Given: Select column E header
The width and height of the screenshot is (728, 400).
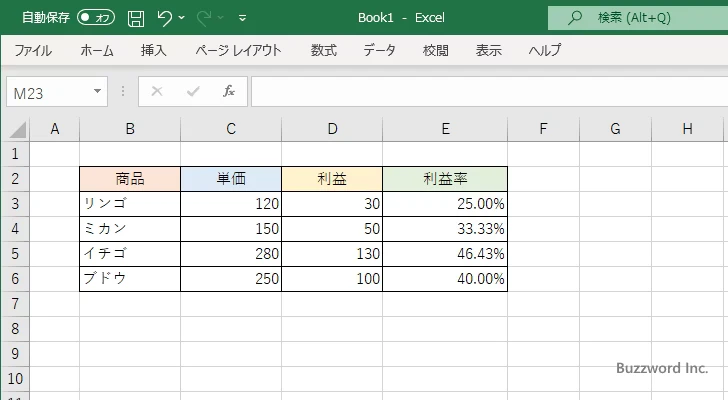Looking at the screenshot, I should coord(445,129).
